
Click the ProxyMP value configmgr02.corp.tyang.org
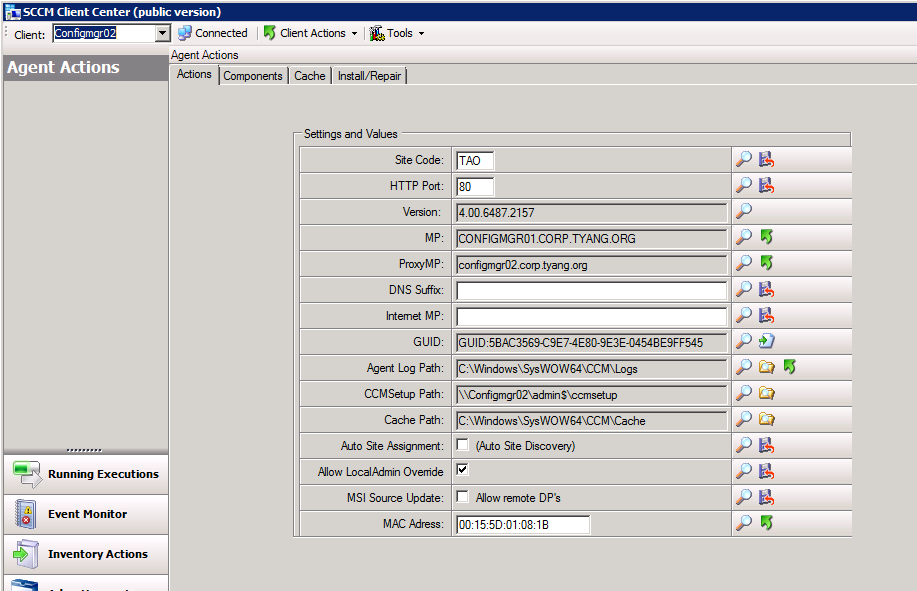pos(590,265)
